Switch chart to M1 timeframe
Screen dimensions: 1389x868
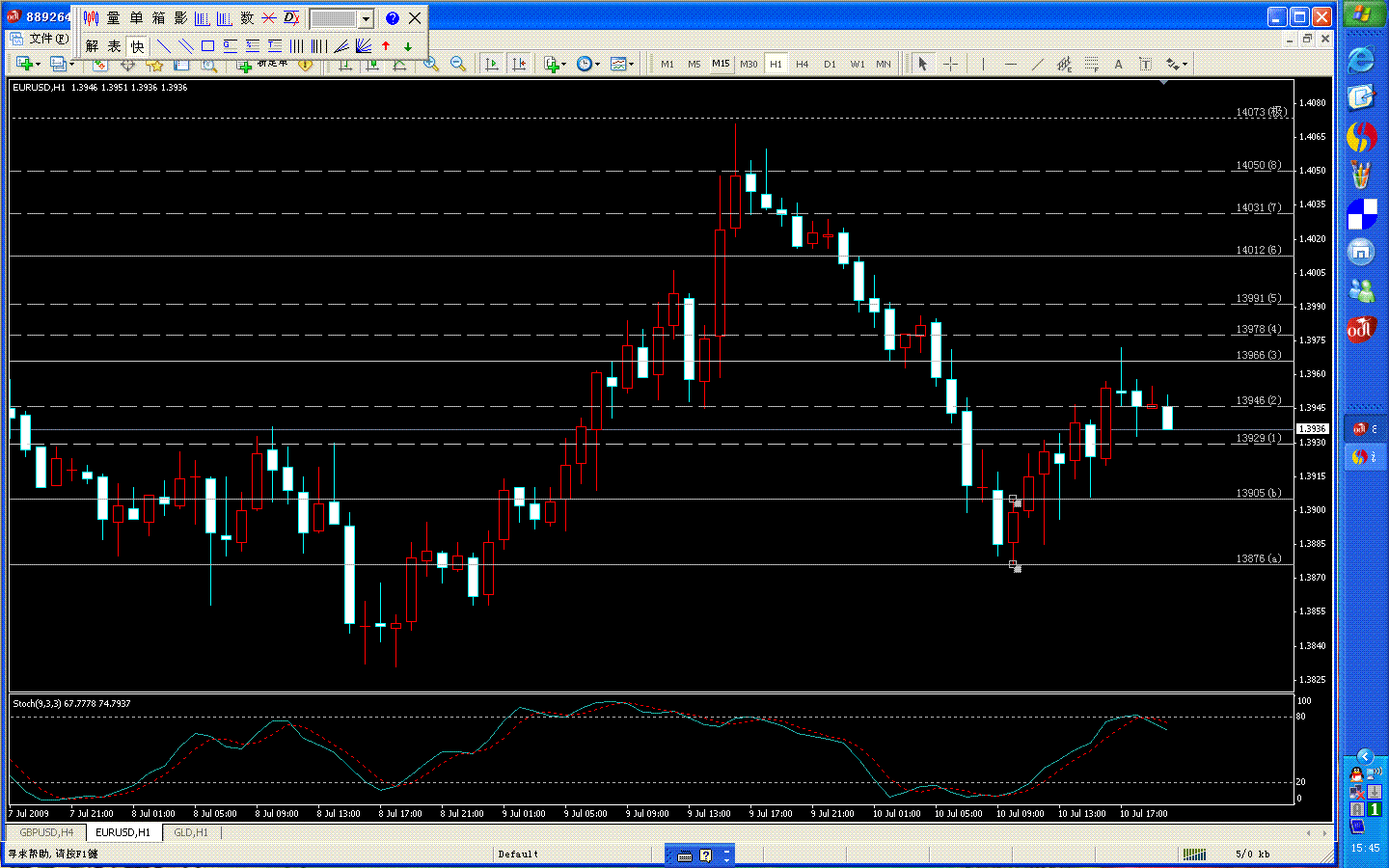coord(667,64)
